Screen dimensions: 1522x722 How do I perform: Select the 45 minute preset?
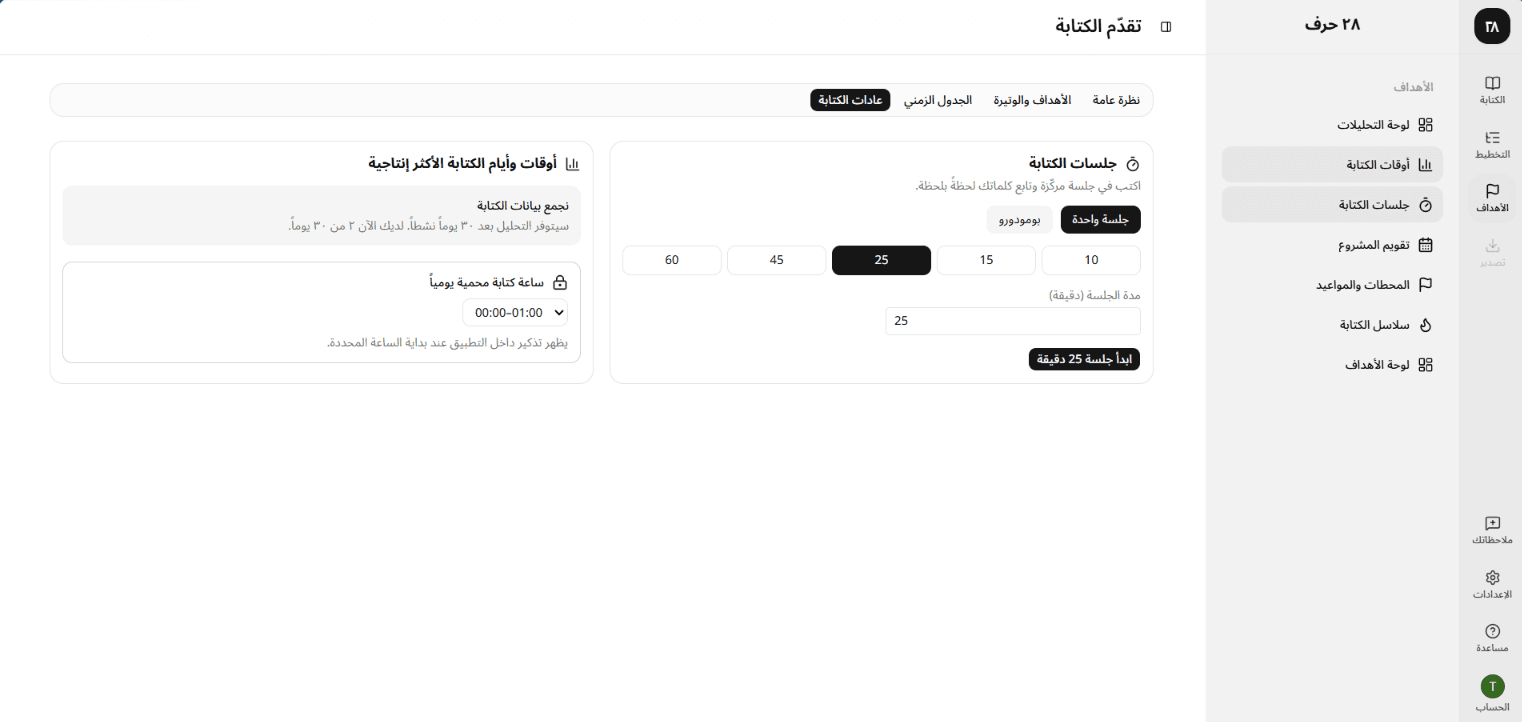click(776, 260)
